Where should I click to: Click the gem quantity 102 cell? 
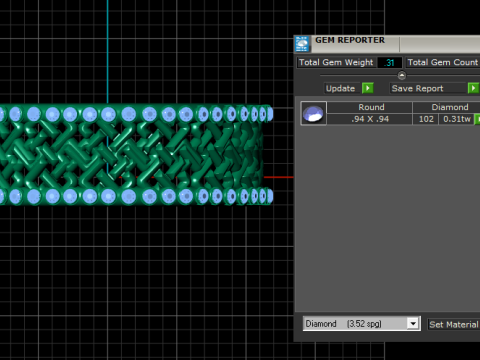[426, 119]
